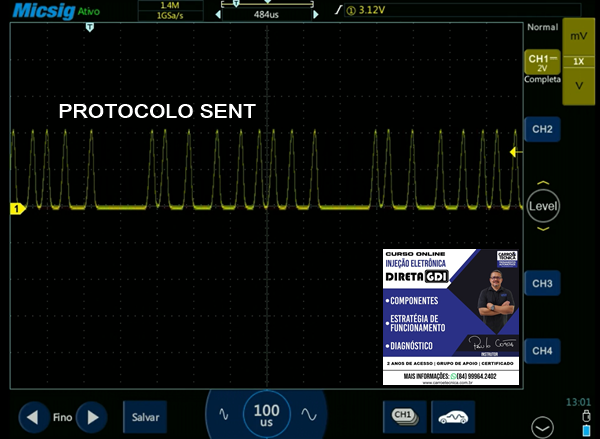Select mV vertical scale button
This screenshot has height=439, width=600.
click(579, 35)
